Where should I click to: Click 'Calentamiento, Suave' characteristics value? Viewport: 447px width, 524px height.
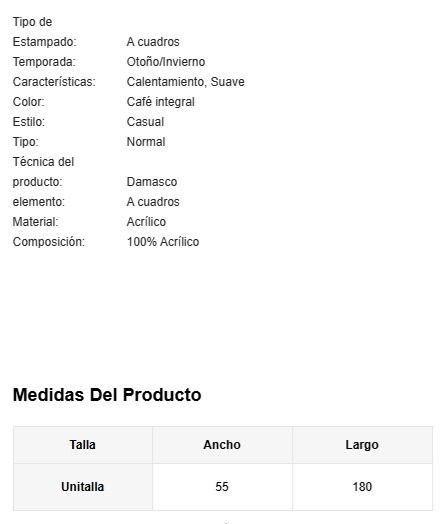pyautogui.click(x=185, y=82)
